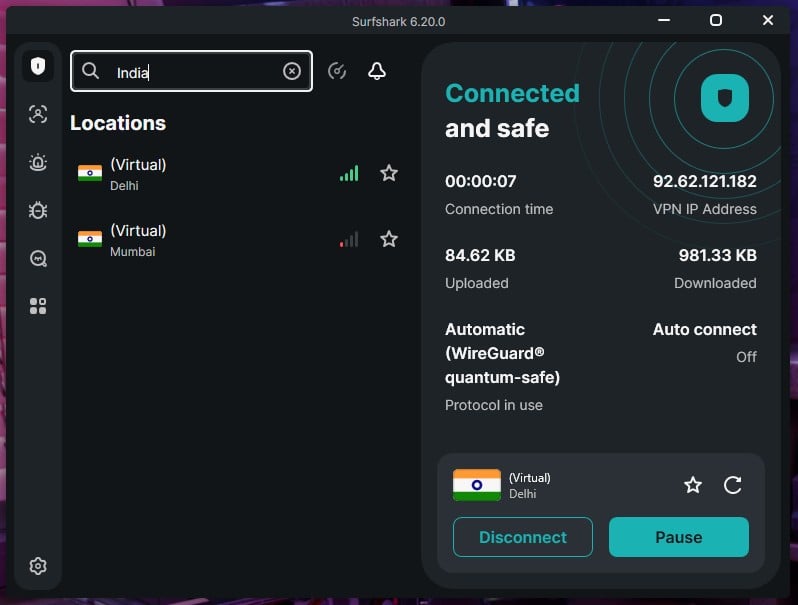Reconnect using the rotate arrow icon
Image resolution: width=798 pixels, height=605 pixels.
pos(732,485)
